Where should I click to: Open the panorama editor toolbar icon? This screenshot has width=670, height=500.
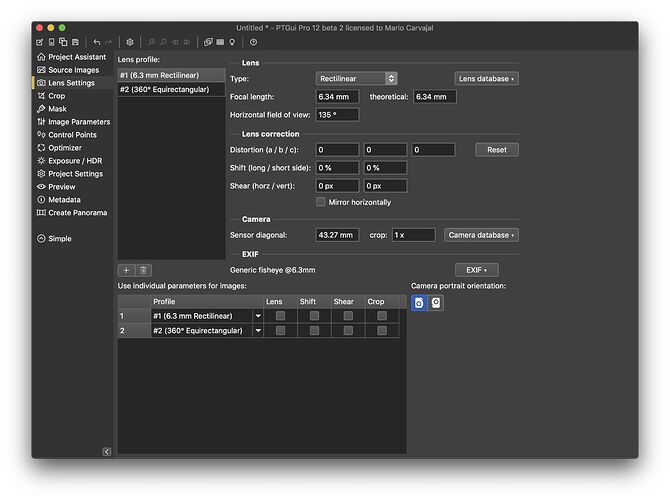pyautogui.click(x=208, y=42)
